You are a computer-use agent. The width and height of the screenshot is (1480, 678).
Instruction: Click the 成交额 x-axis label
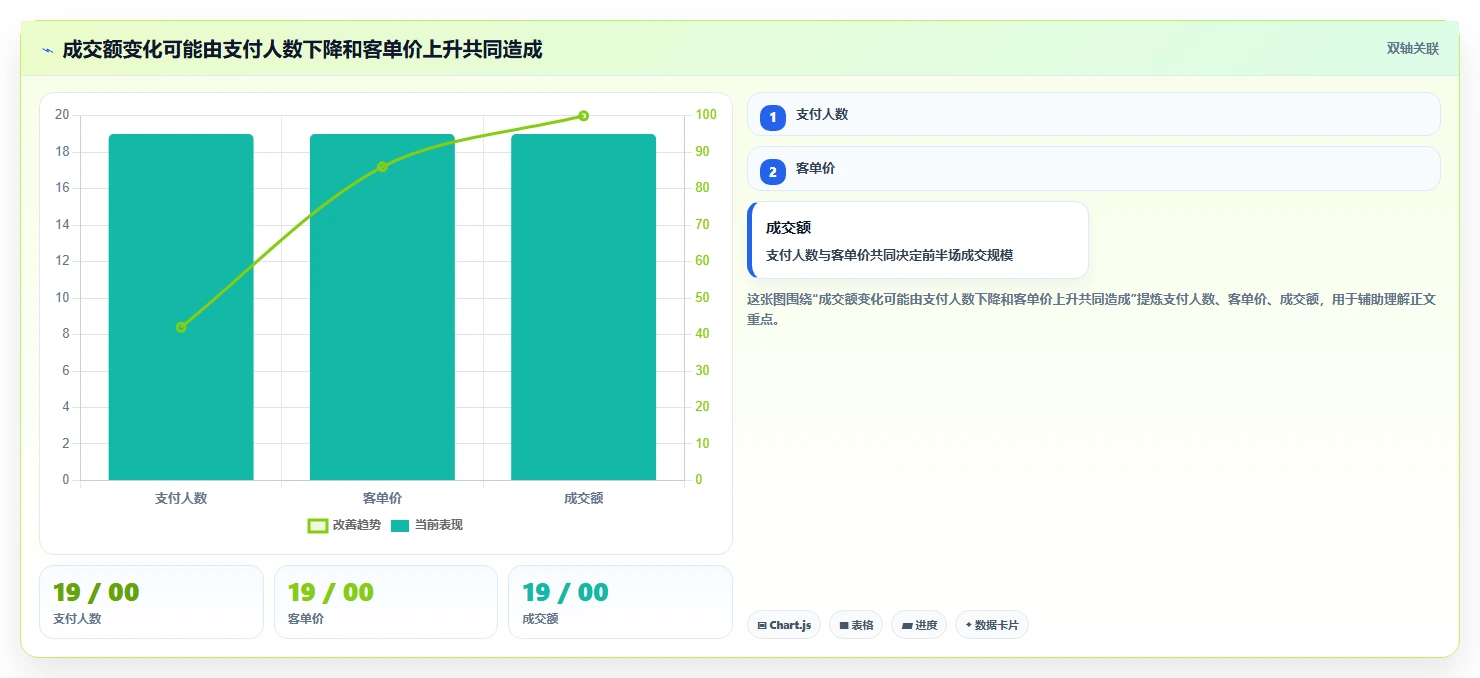tap(583, 498)
